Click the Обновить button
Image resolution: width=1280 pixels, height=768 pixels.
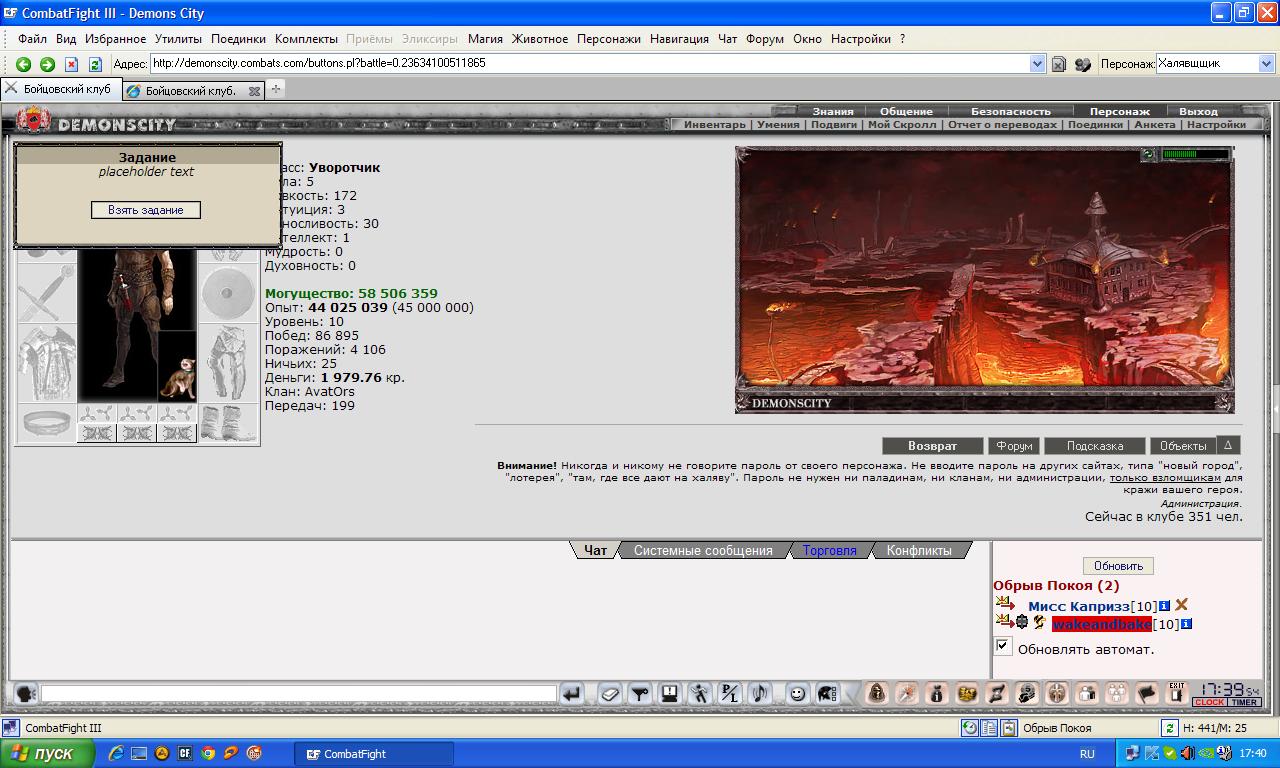(x=1118, y=566)
